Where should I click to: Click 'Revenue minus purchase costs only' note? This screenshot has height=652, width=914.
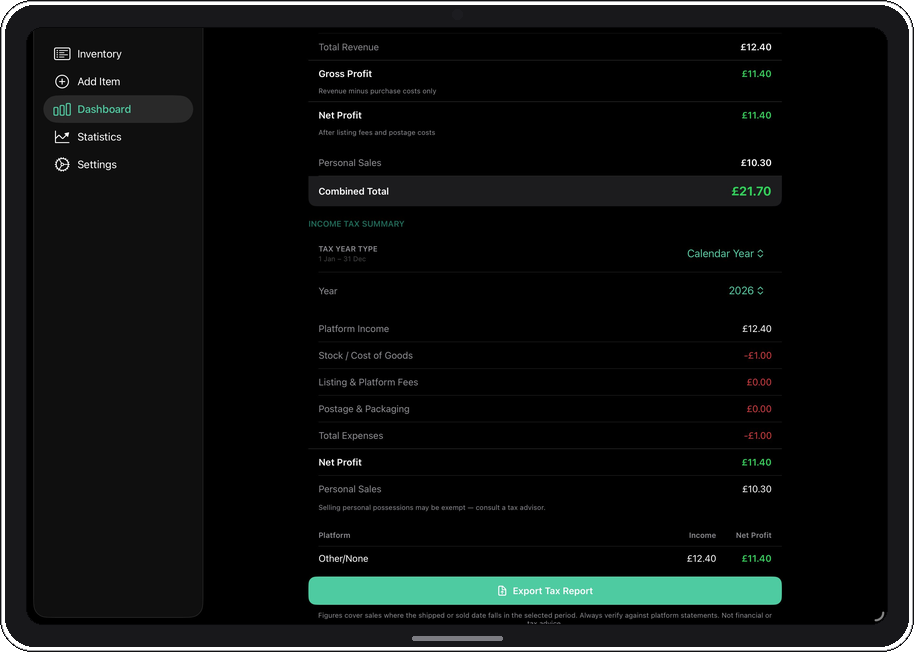[x=377, y=91]
